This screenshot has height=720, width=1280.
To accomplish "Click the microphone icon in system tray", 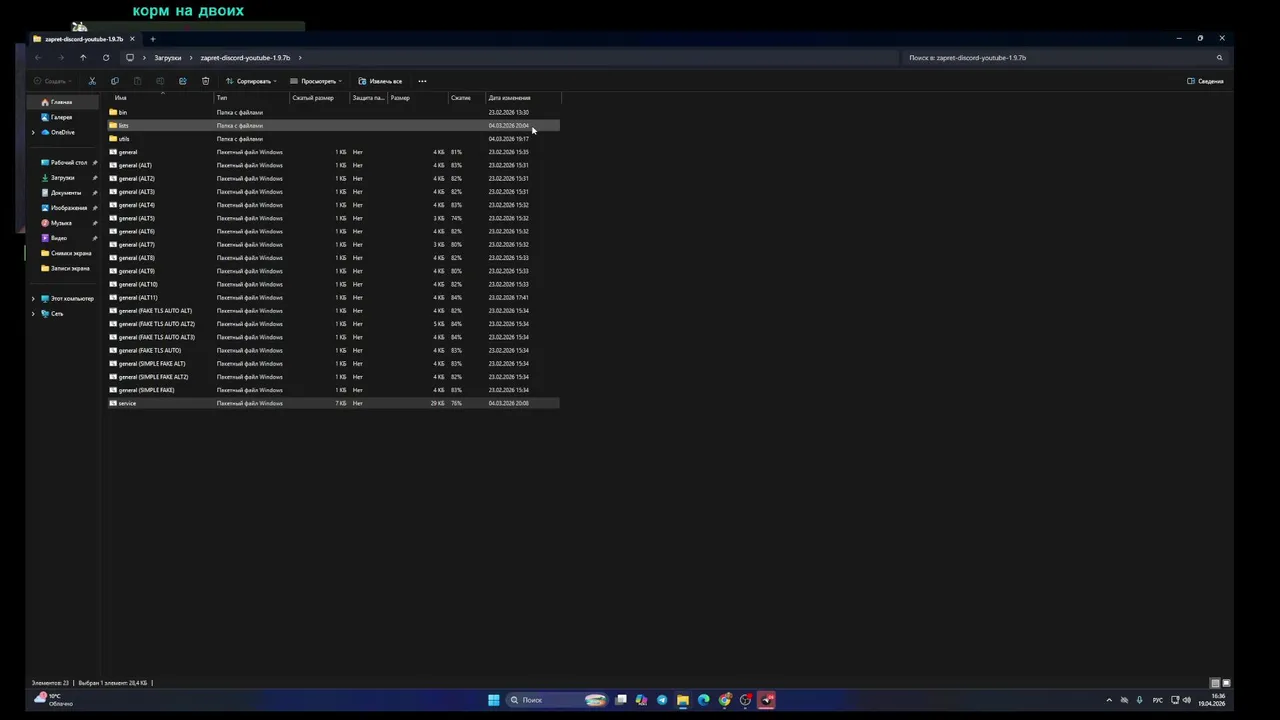I will 1139,700.
